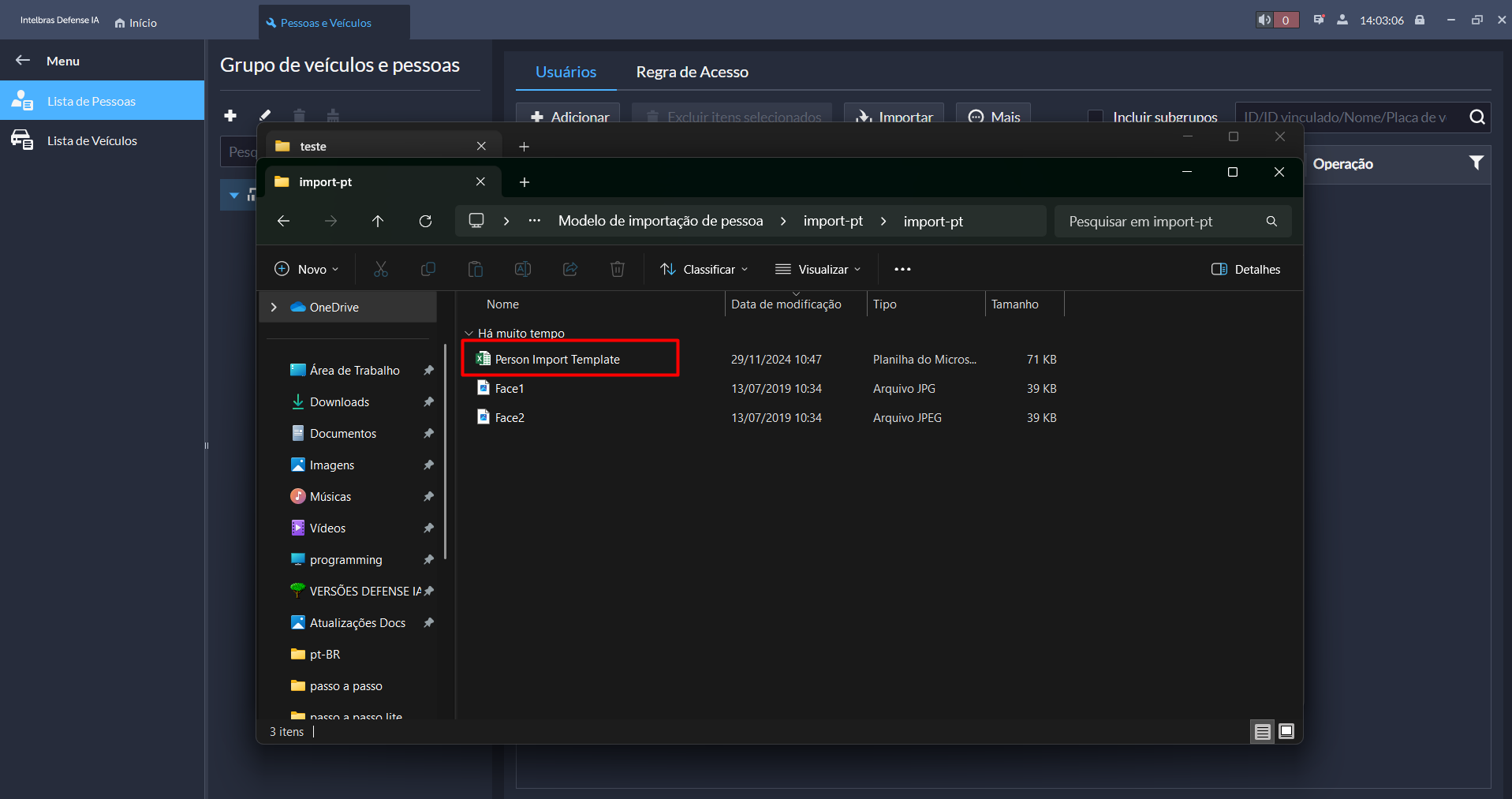Screen dimensions: 1512x799
Task: Open the Classificar dropdown
Action: click(704, 270)
